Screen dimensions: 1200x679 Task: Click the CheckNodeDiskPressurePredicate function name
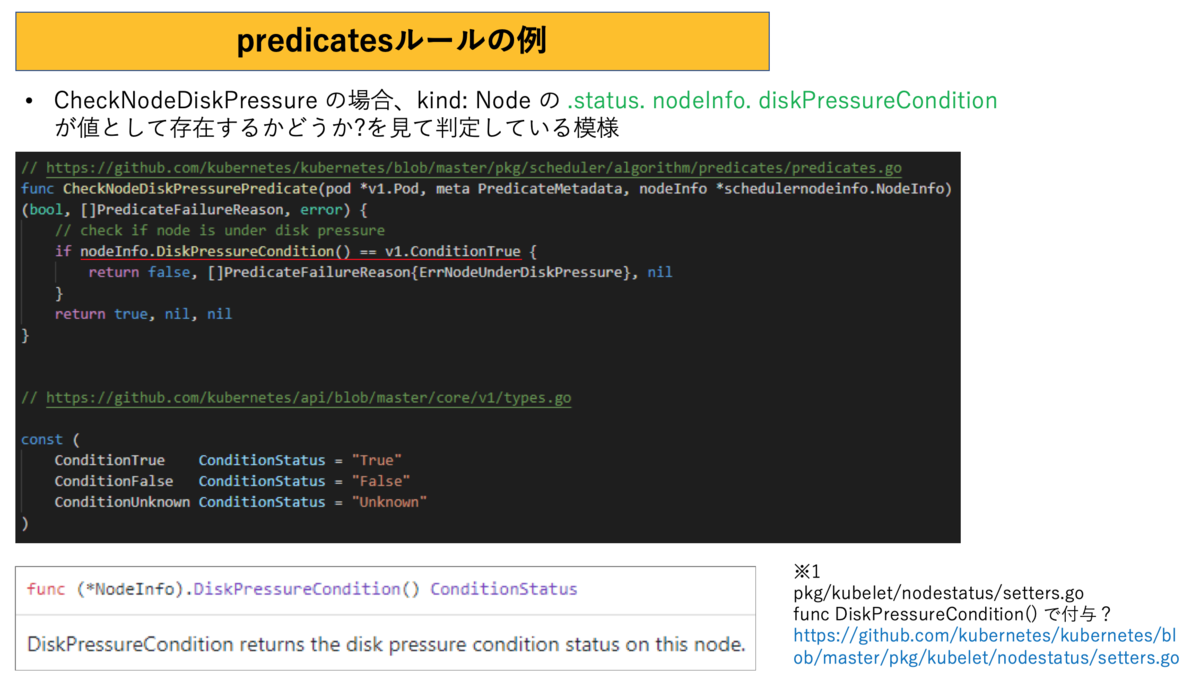click(x=186, y=189)
